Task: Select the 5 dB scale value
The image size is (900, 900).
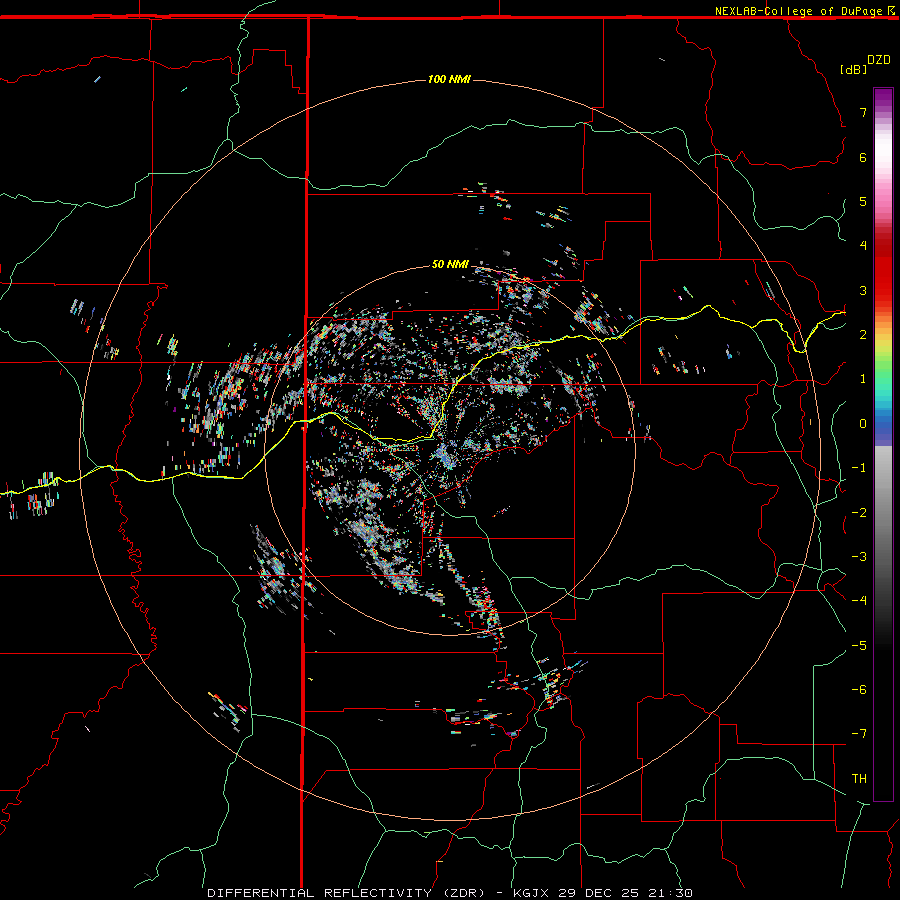Action: [863, 201]
